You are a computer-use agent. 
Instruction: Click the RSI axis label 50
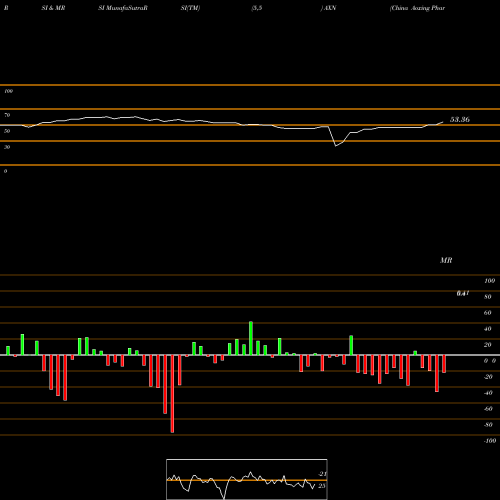click(7, 131)
